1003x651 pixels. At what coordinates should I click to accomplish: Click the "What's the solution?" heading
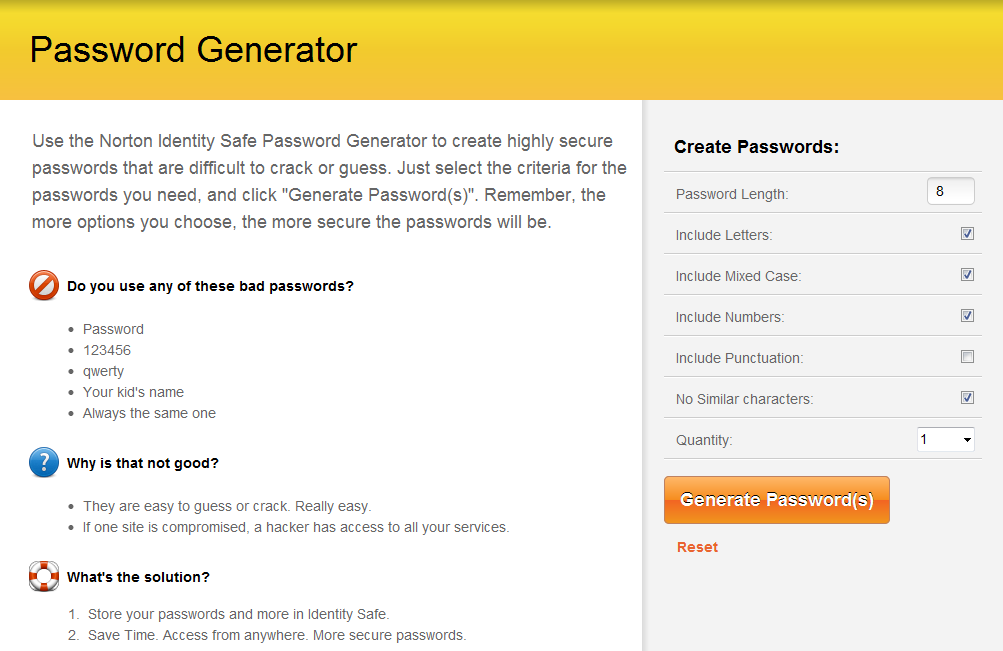coord(138,577)
